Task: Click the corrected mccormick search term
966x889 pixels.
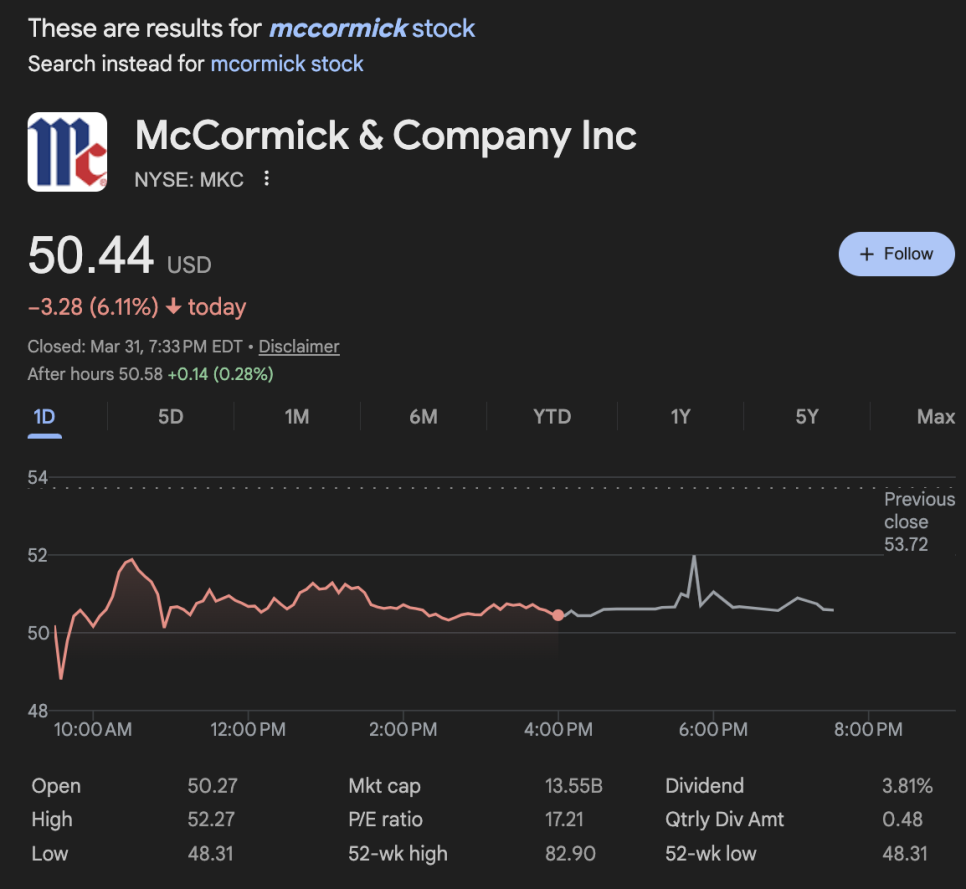Action: [338, 28]
